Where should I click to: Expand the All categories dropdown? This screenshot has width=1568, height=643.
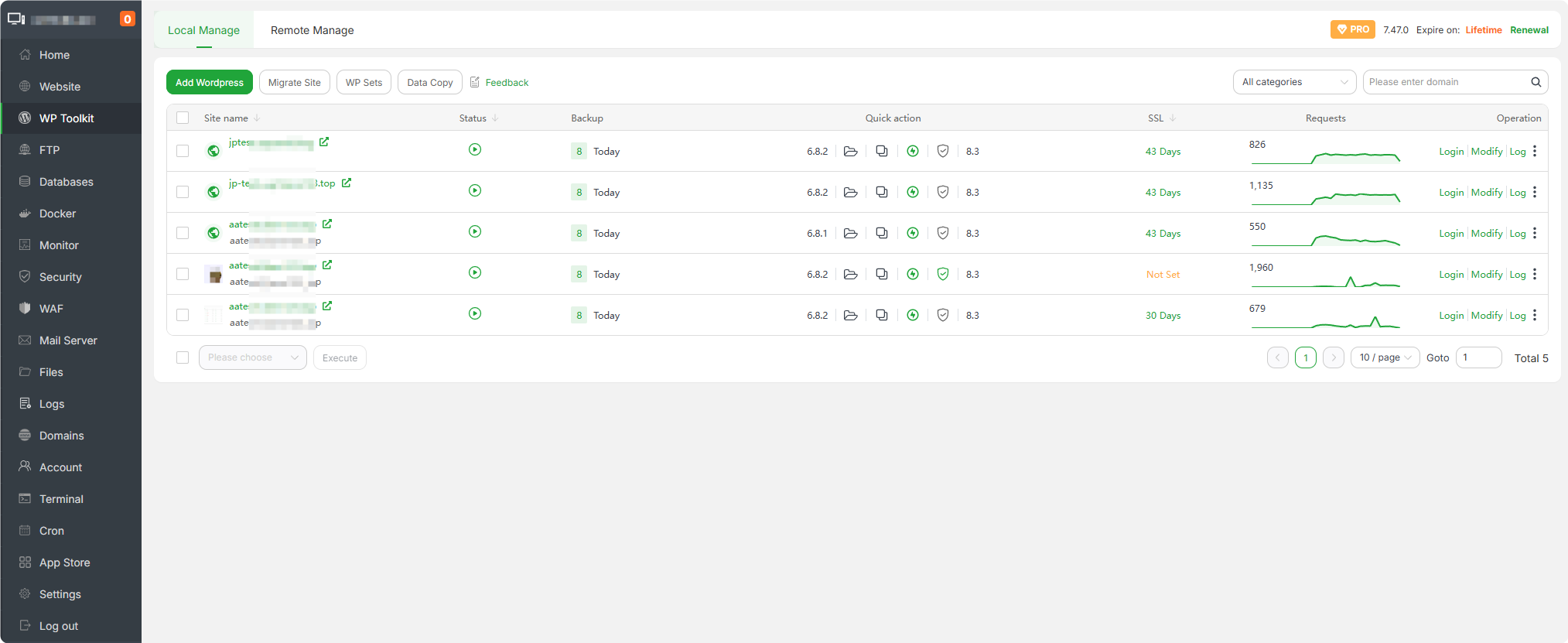[x=1294, y=82]
